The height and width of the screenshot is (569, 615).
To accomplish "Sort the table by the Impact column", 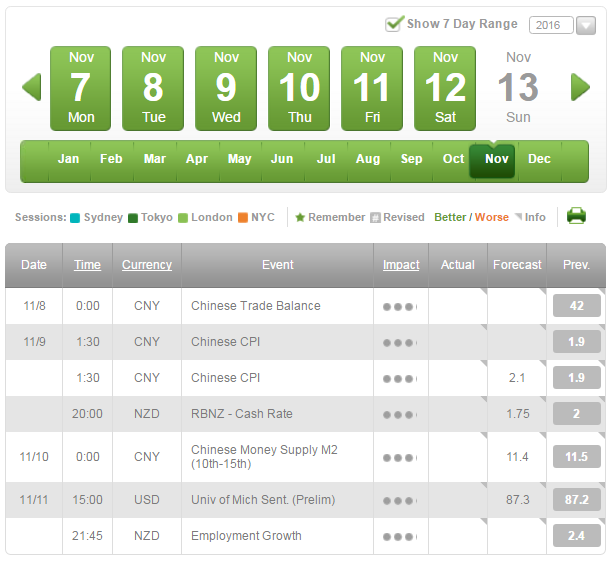I will tap(401, 265).
